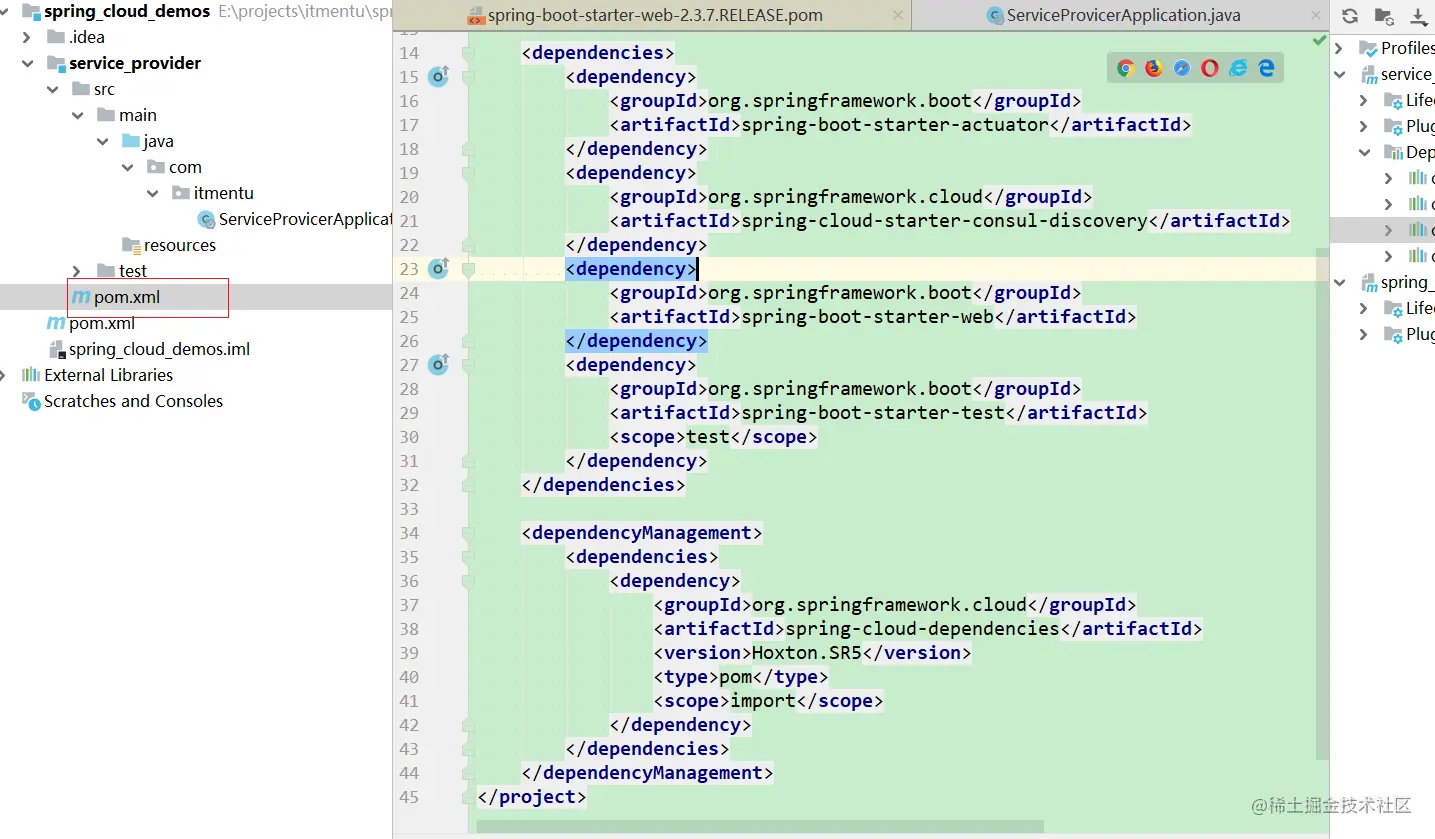Expand Profiles node in Maven panel
The width and height of the screenshot is (1435, 839).
point(1340,48)
